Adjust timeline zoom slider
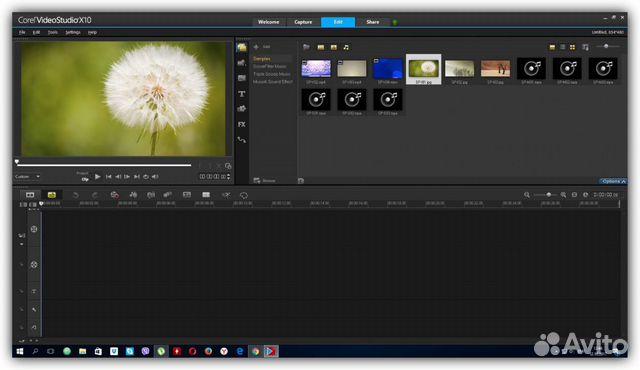This screenshot has height=370, width=640. tap(545, 195)
